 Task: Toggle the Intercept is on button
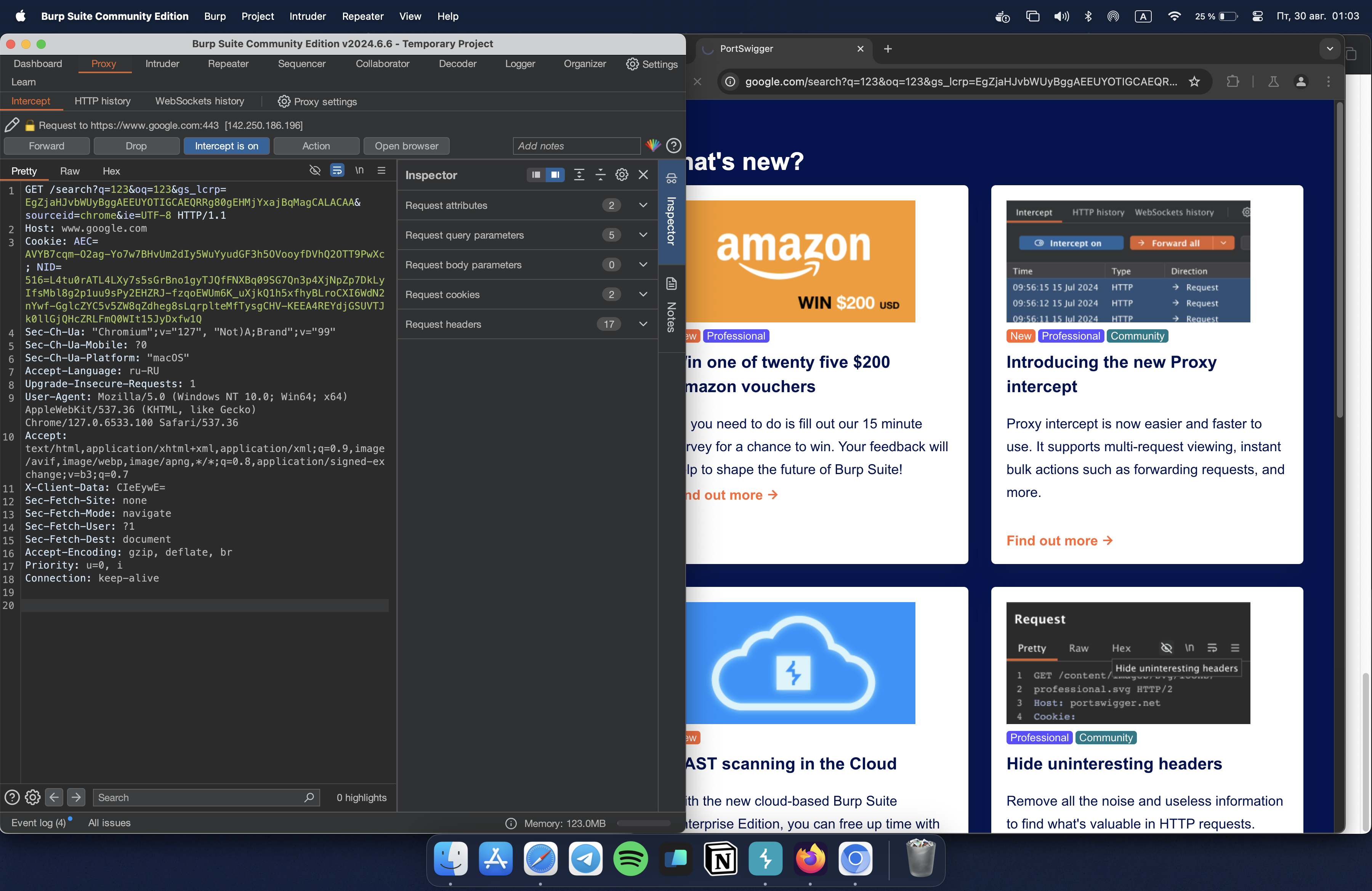(x=226, y=146)
